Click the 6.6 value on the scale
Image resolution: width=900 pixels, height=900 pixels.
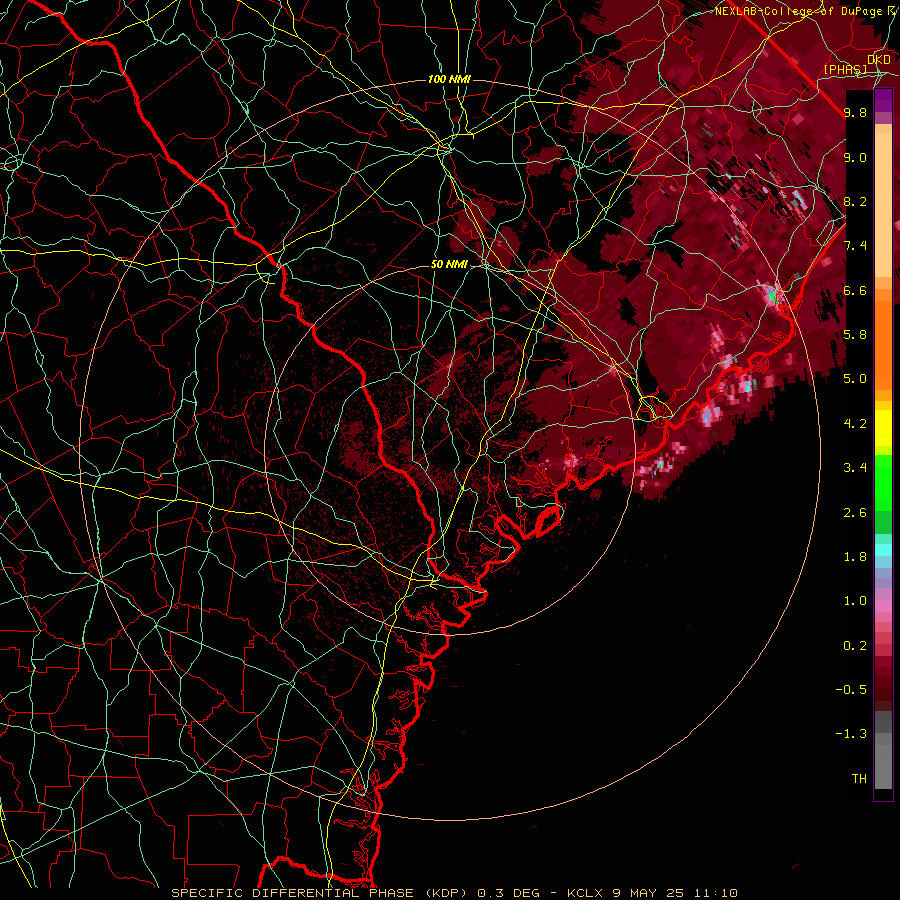tap(855, 291)
